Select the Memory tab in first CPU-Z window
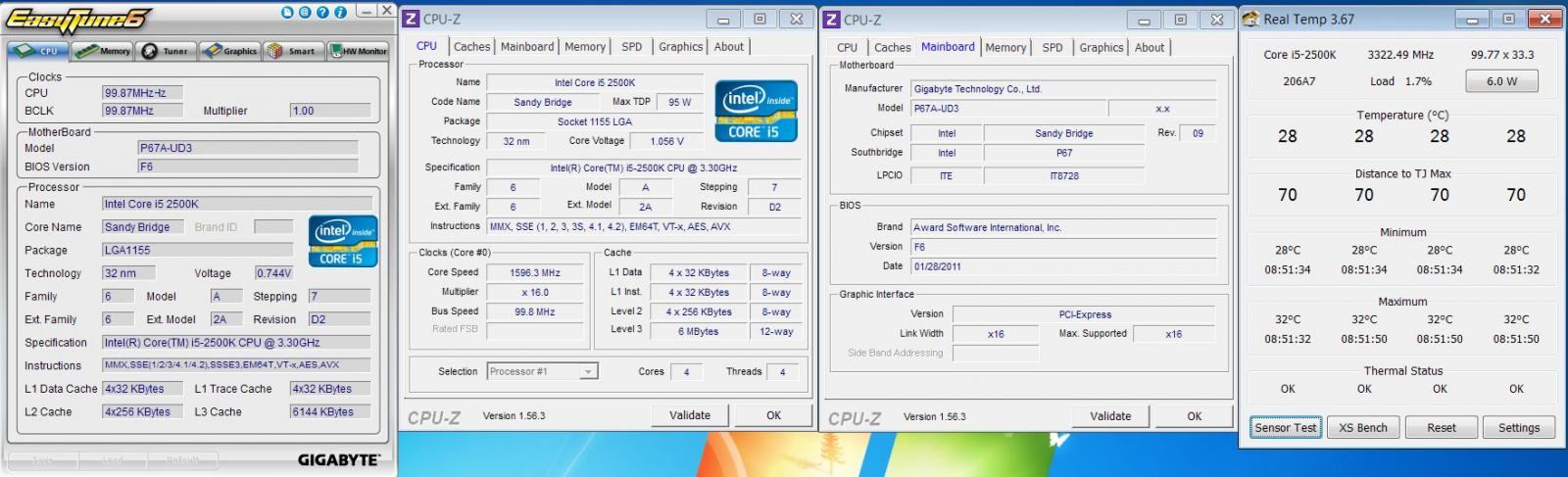This screenshot has width=1568, height=477. pyautogui.click(x=585, y=46)
